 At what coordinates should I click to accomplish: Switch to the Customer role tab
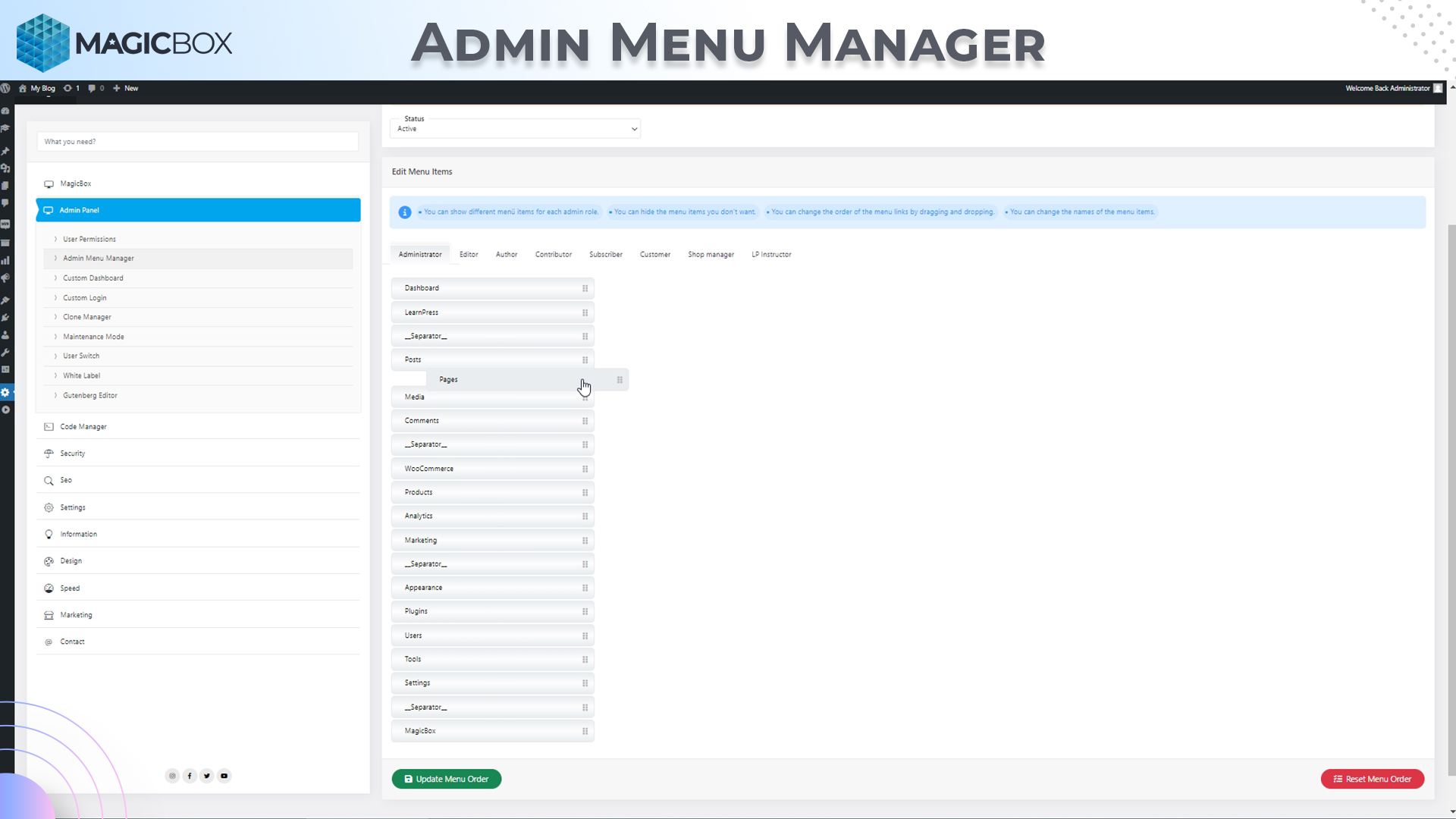point(655,255)
